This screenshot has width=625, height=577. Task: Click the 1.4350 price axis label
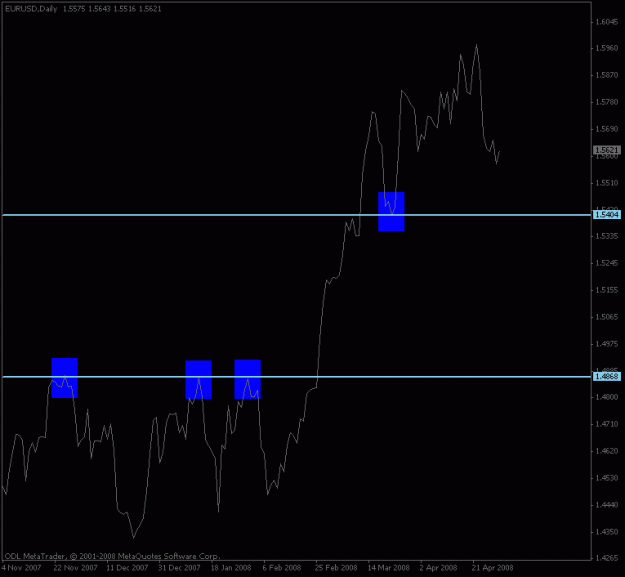pos(607,532)
